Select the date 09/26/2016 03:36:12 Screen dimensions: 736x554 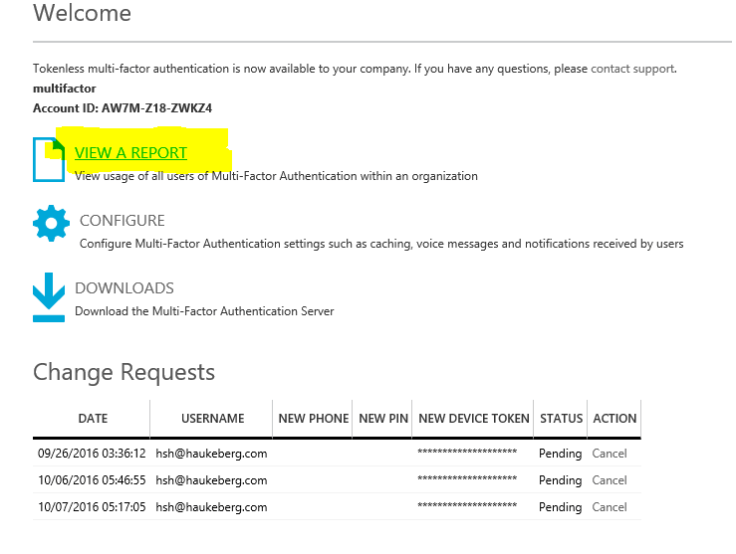(92, 454)
